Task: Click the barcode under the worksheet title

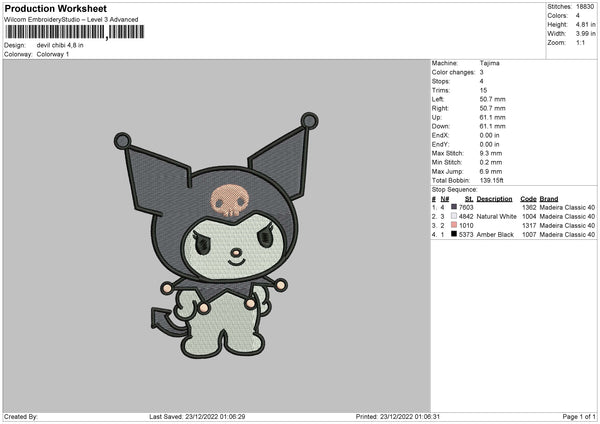Action: coord(75,32)
